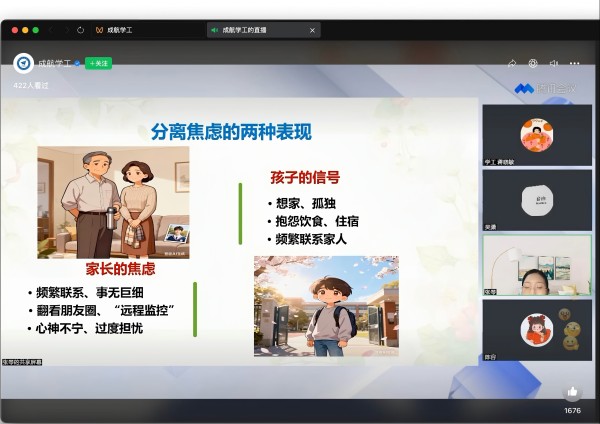The image size is (600, 424).
Task: Select 吴勇 participant tile
Action: [x=536, y=200]
